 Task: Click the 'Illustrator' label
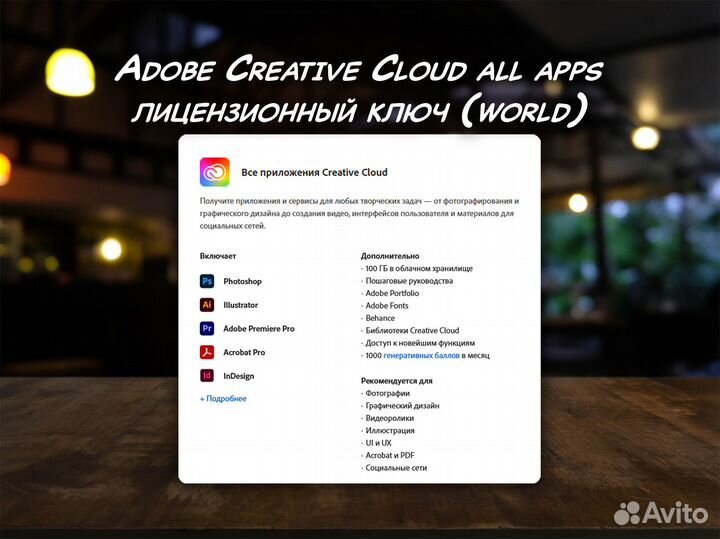(x=241, y=305)
